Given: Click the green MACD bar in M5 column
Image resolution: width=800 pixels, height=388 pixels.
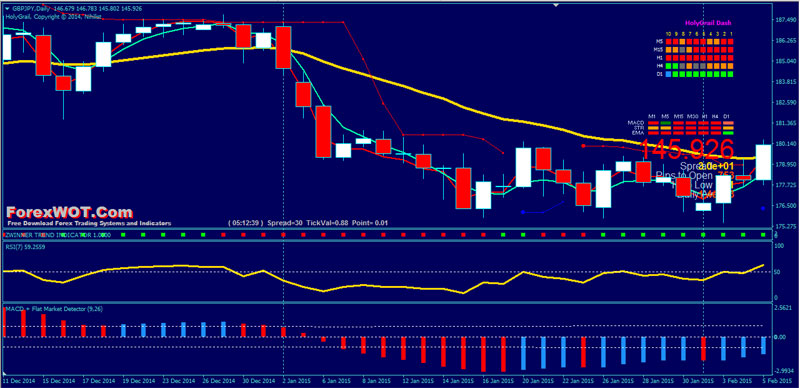Looking at the screenshot, I should pos(665,123).
